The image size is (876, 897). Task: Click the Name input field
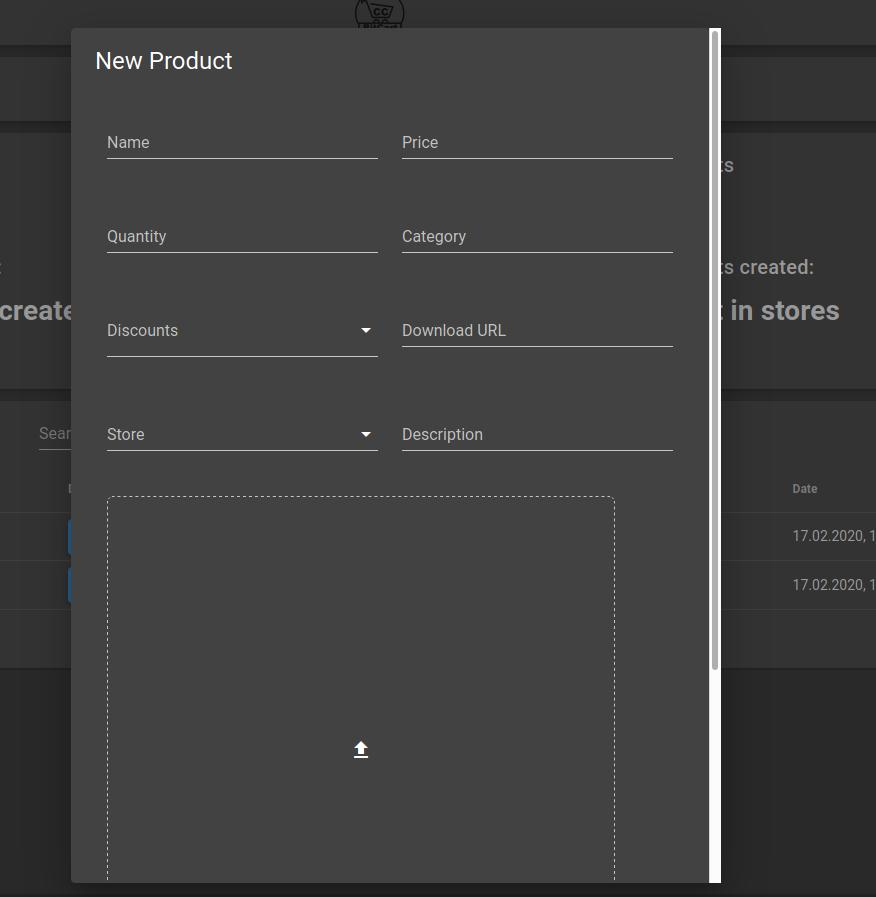point(242,143)
